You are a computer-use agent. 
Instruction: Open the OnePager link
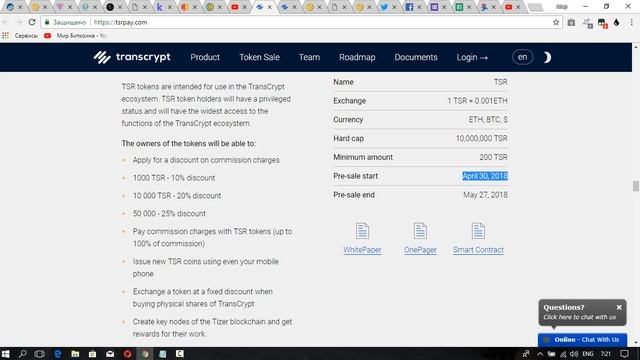coord(420,250)
